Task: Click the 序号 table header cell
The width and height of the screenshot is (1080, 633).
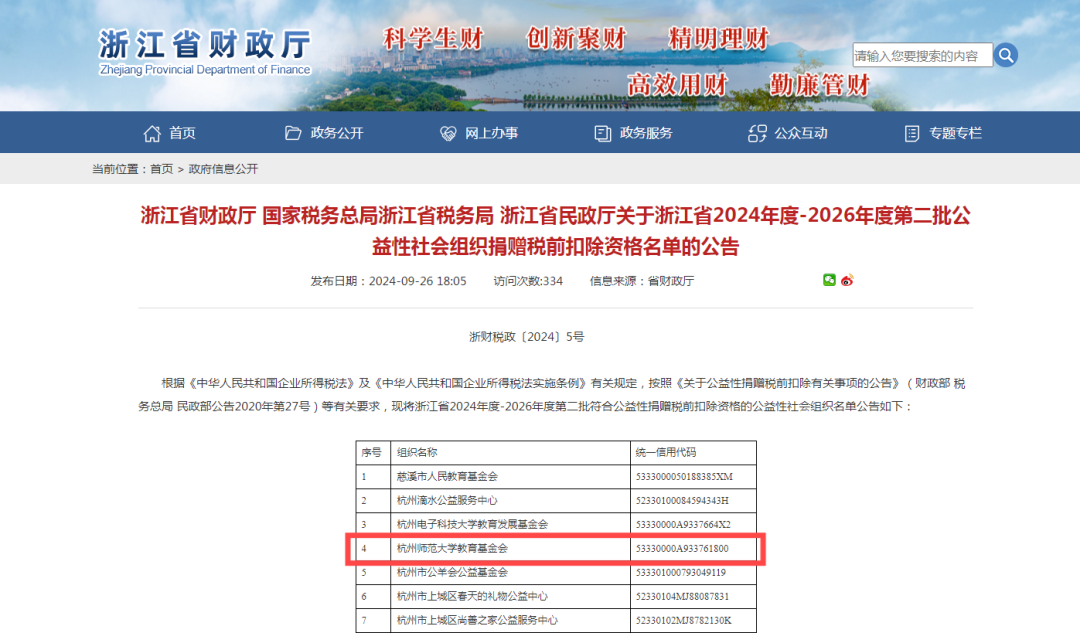Action: point(373,453)
